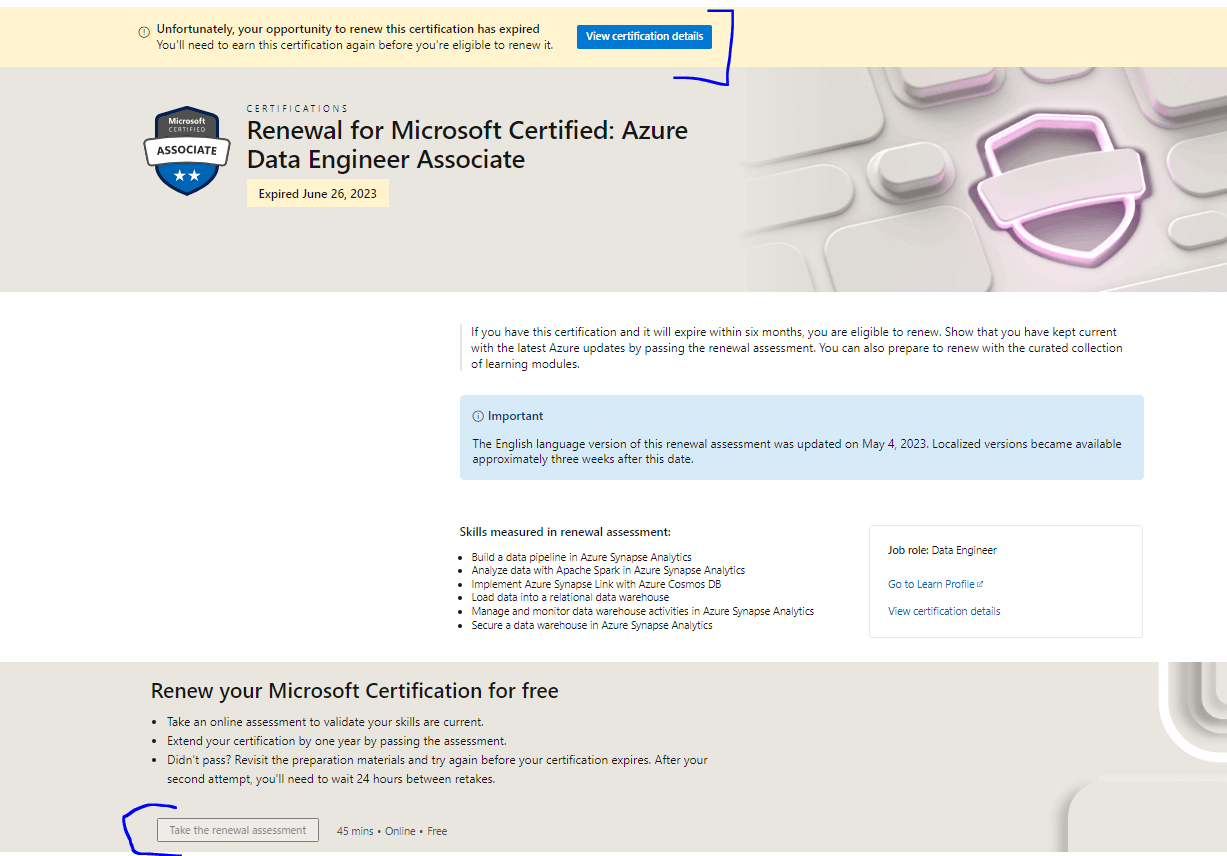Click Unfortunately, your opportunity to renew message
This screenshot has height=856, width=1227.
point(348,29)
